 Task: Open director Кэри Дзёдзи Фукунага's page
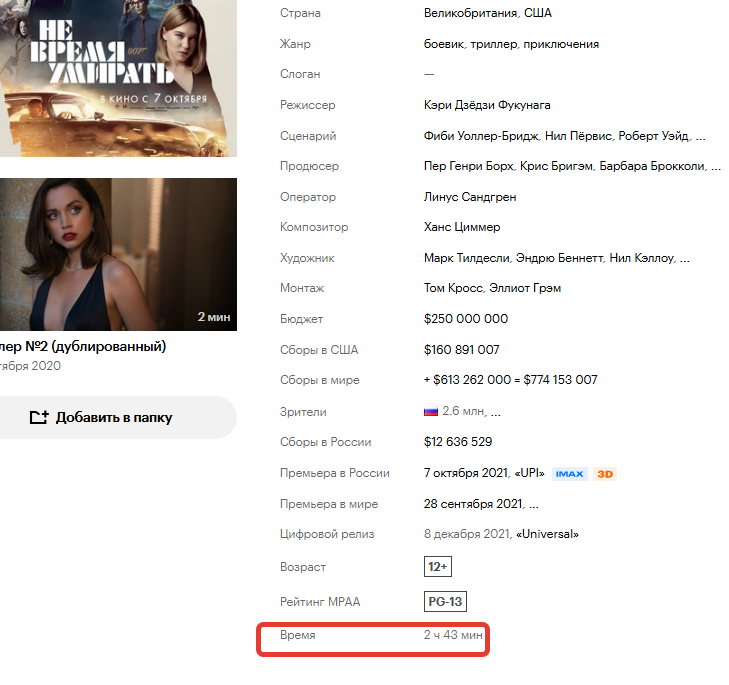click(x=487, y=105)
